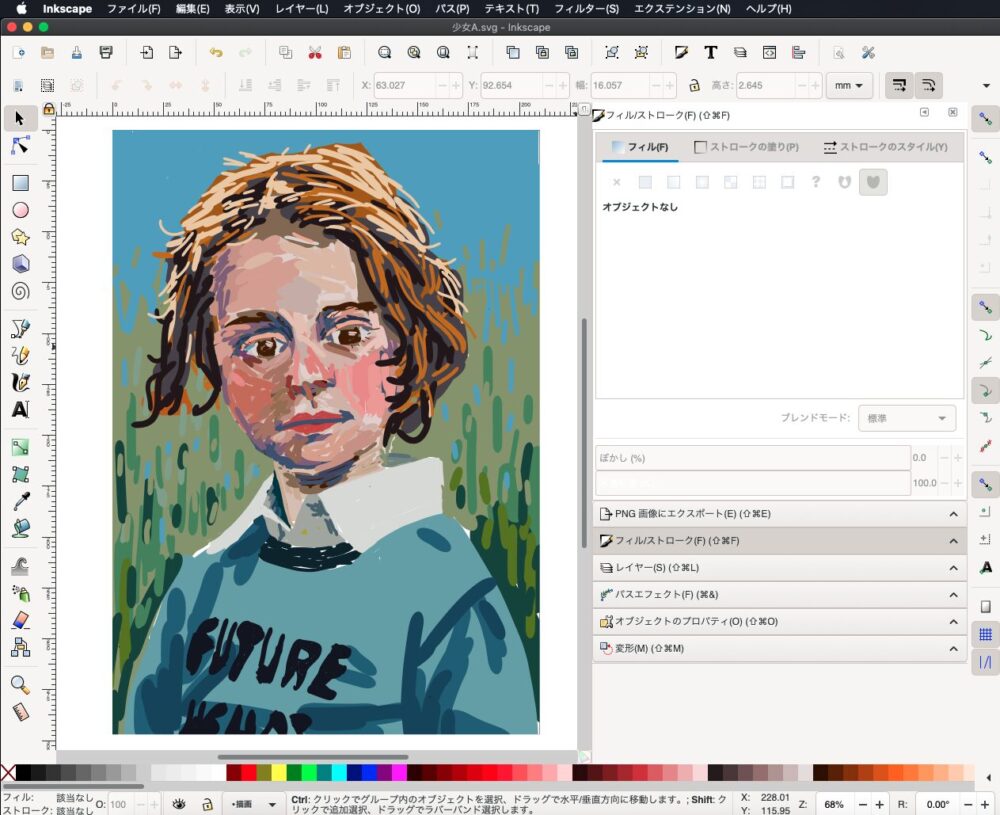Click the Cut scissors icon
1000x815 pixels.
[315, 53]
